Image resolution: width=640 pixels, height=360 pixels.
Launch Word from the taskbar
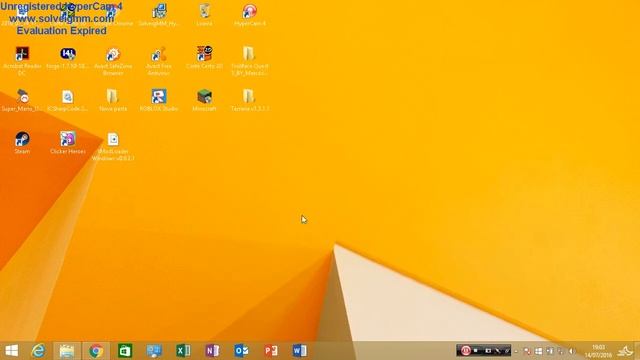[x=300, y=351]
